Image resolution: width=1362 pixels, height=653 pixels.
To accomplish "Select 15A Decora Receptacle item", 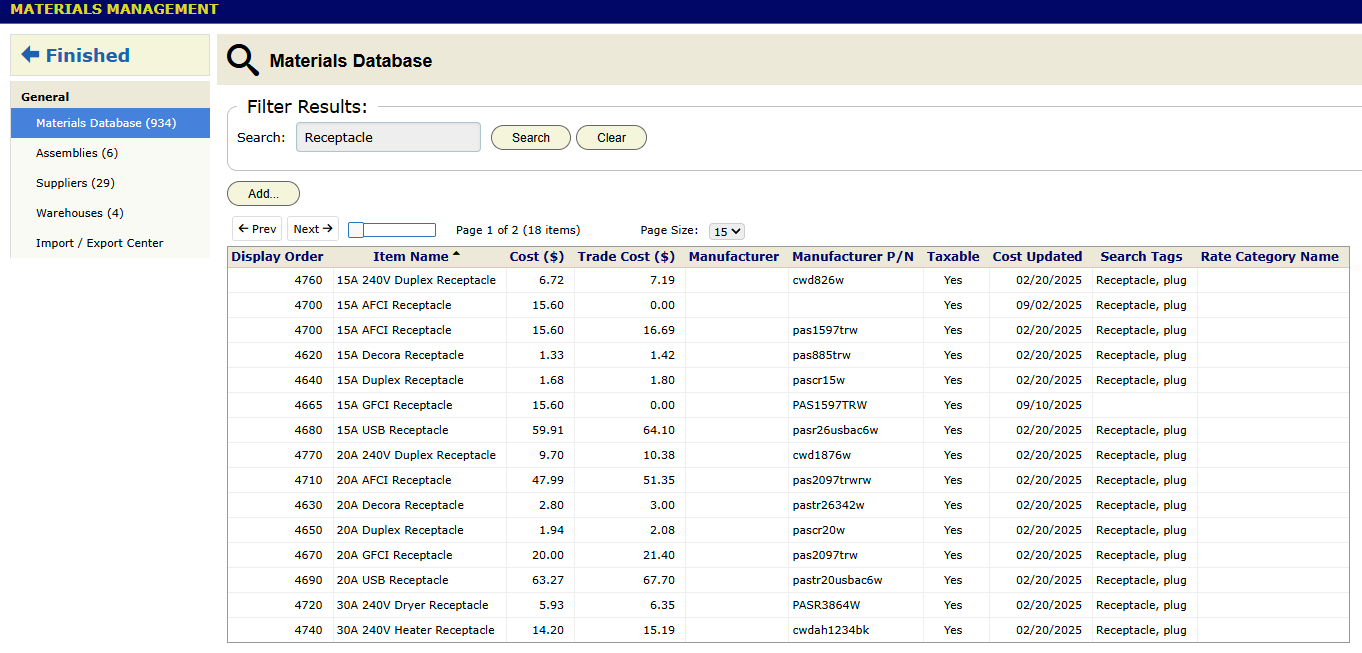I will coord(400,355).
